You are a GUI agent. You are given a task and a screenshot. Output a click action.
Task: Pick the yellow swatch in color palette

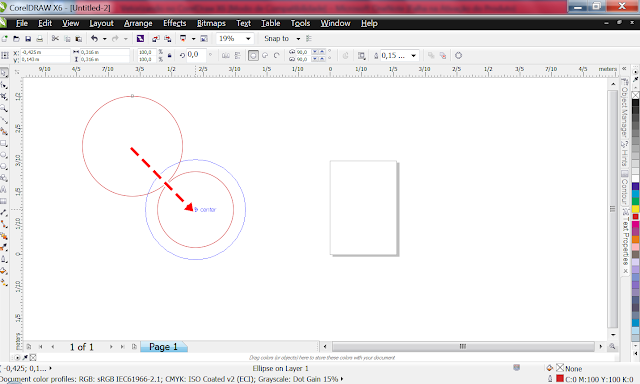coord(636,209)
